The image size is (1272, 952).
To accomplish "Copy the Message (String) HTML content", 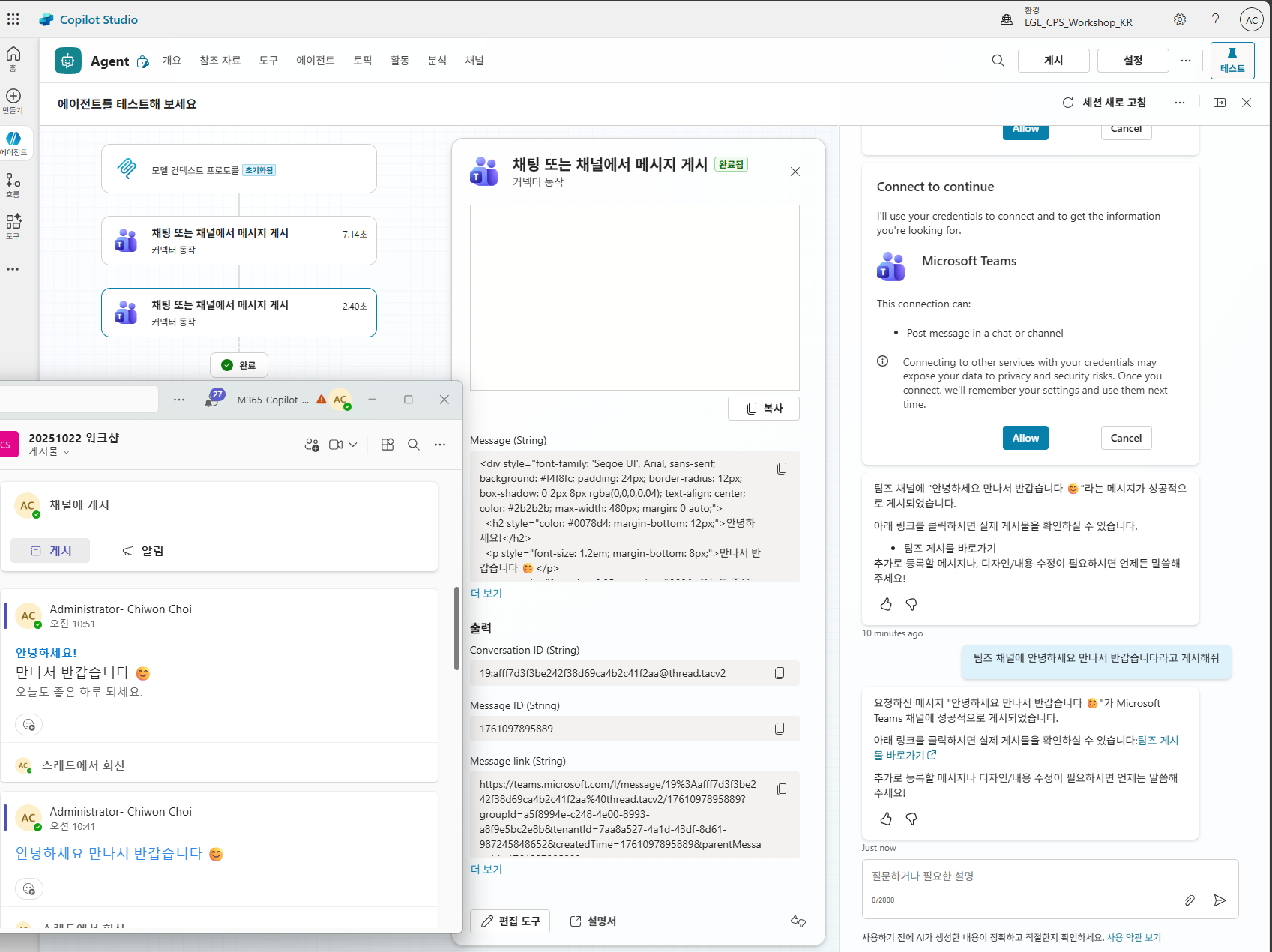I will (782, 468).
